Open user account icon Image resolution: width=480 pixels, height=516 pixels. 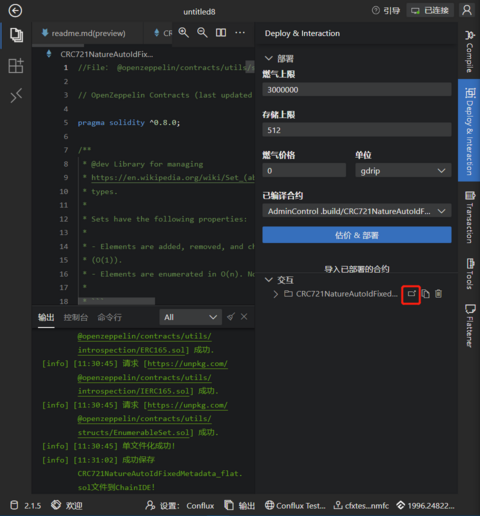point(467,10)
